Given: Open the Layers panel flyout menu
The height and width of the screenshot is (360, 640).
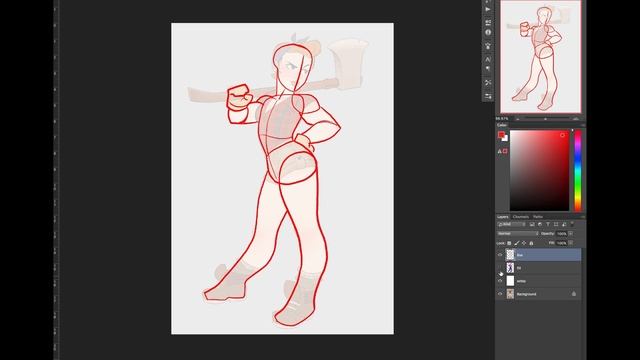Looking at the screenshot, I should click(x=582, y=217).
